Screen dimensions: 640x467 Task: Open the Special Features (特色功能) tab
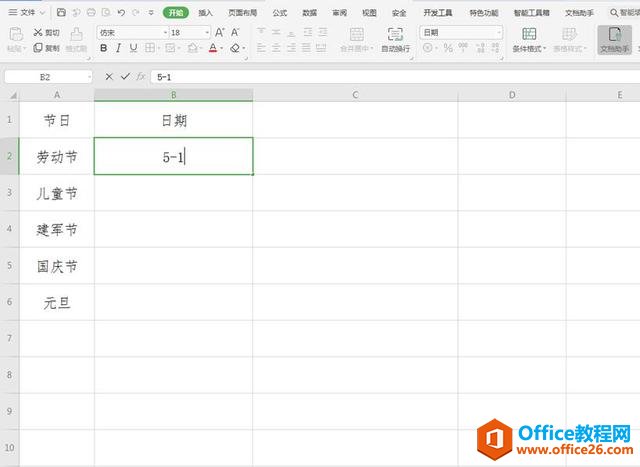(x=484, y=13)
